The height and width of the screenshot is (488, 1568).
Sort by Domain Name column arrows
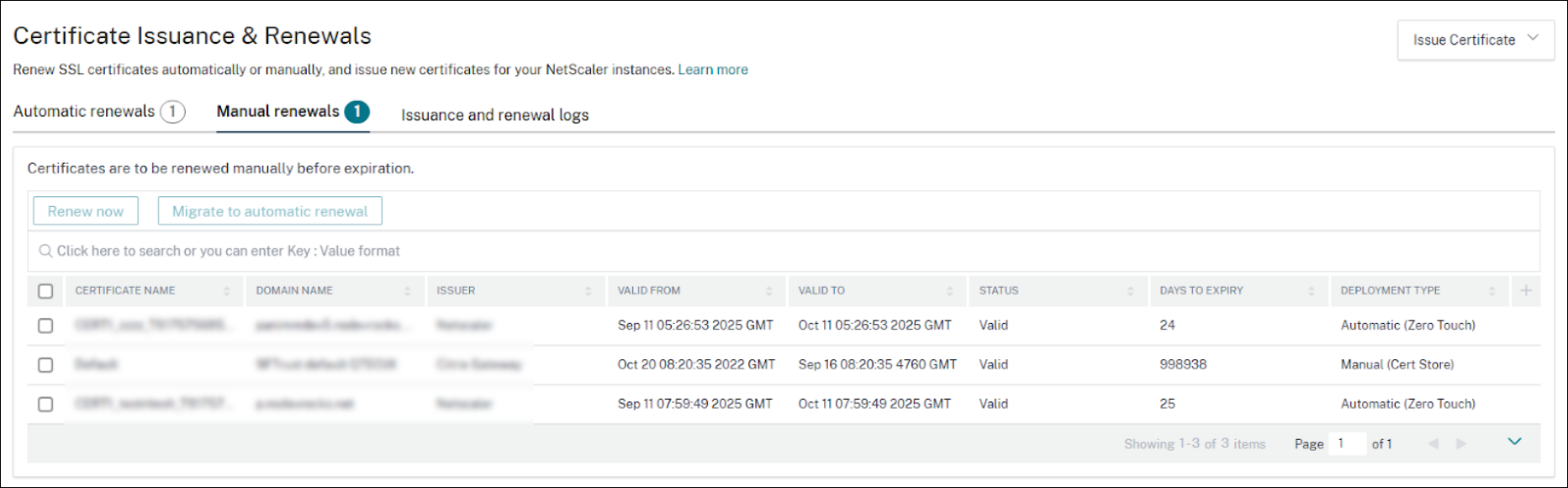coord(407,291)
